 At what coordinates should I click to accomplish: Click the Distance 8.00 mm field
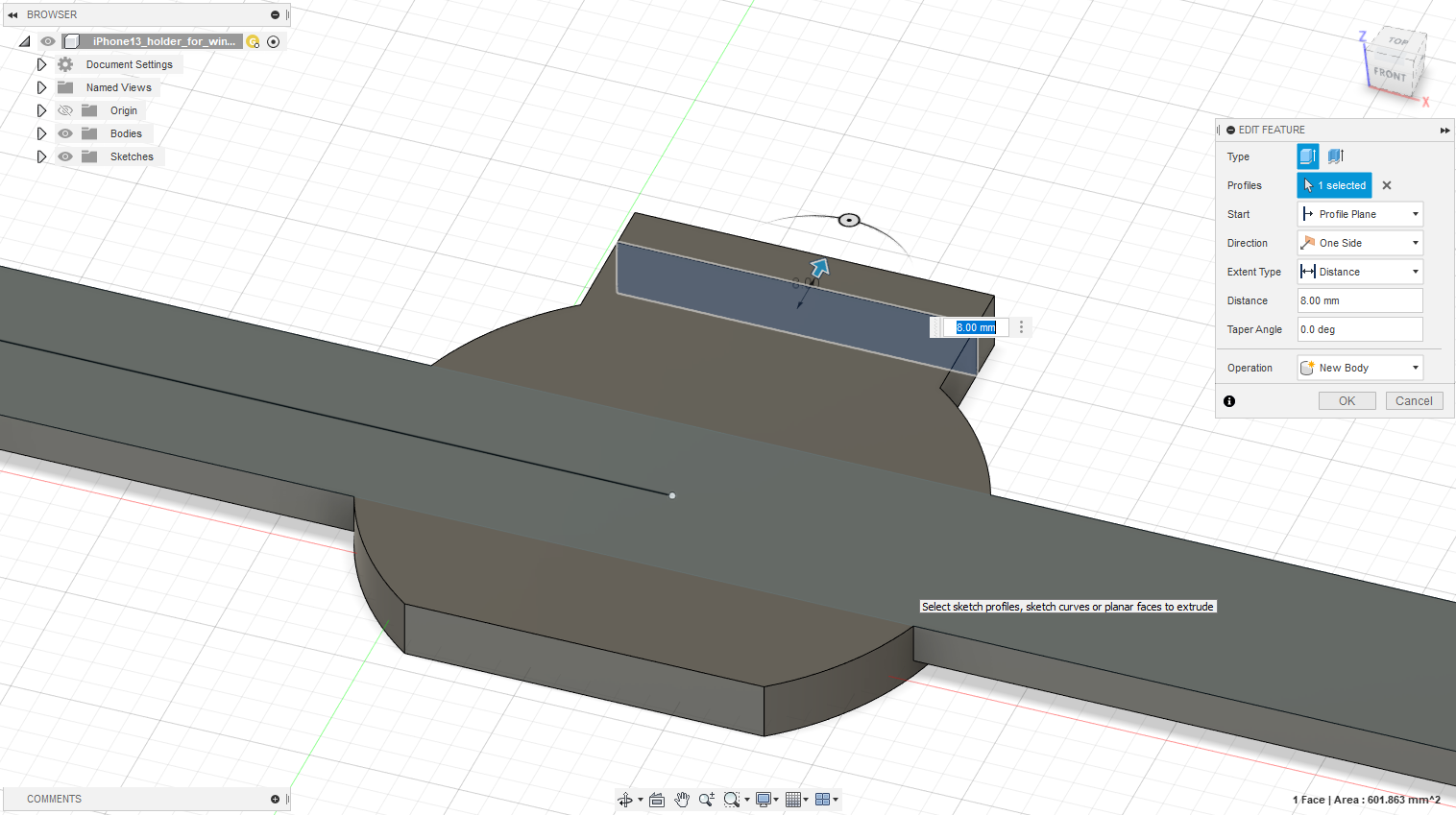tap(1360, 300)
